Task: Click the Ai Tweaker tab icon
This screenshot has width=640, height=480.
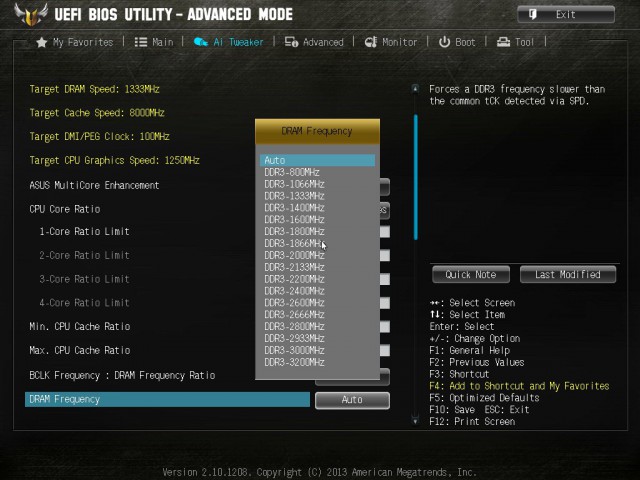Action: pos(201,42)
